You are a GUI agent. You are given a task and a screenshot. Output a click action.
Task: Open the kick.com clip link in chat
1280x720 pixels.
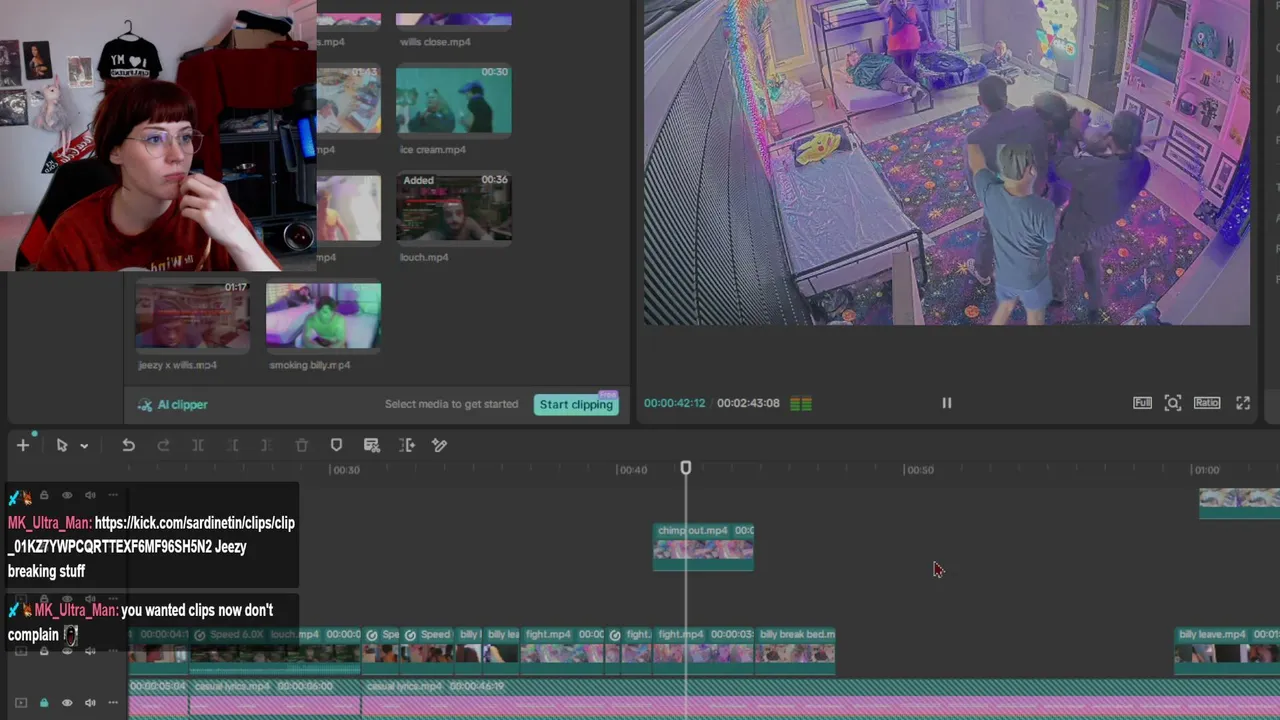151,535
